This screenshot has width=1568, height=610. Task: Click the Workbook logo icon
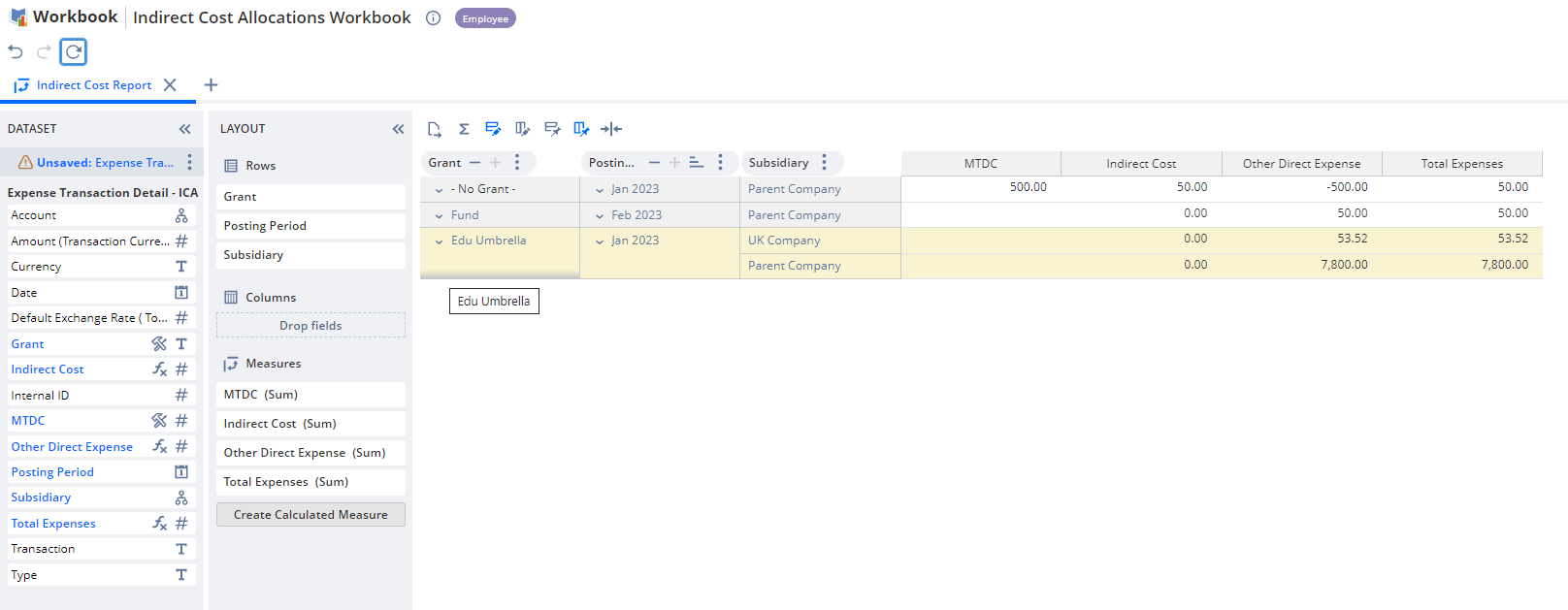pyautogui.click(x=18, y=17)
